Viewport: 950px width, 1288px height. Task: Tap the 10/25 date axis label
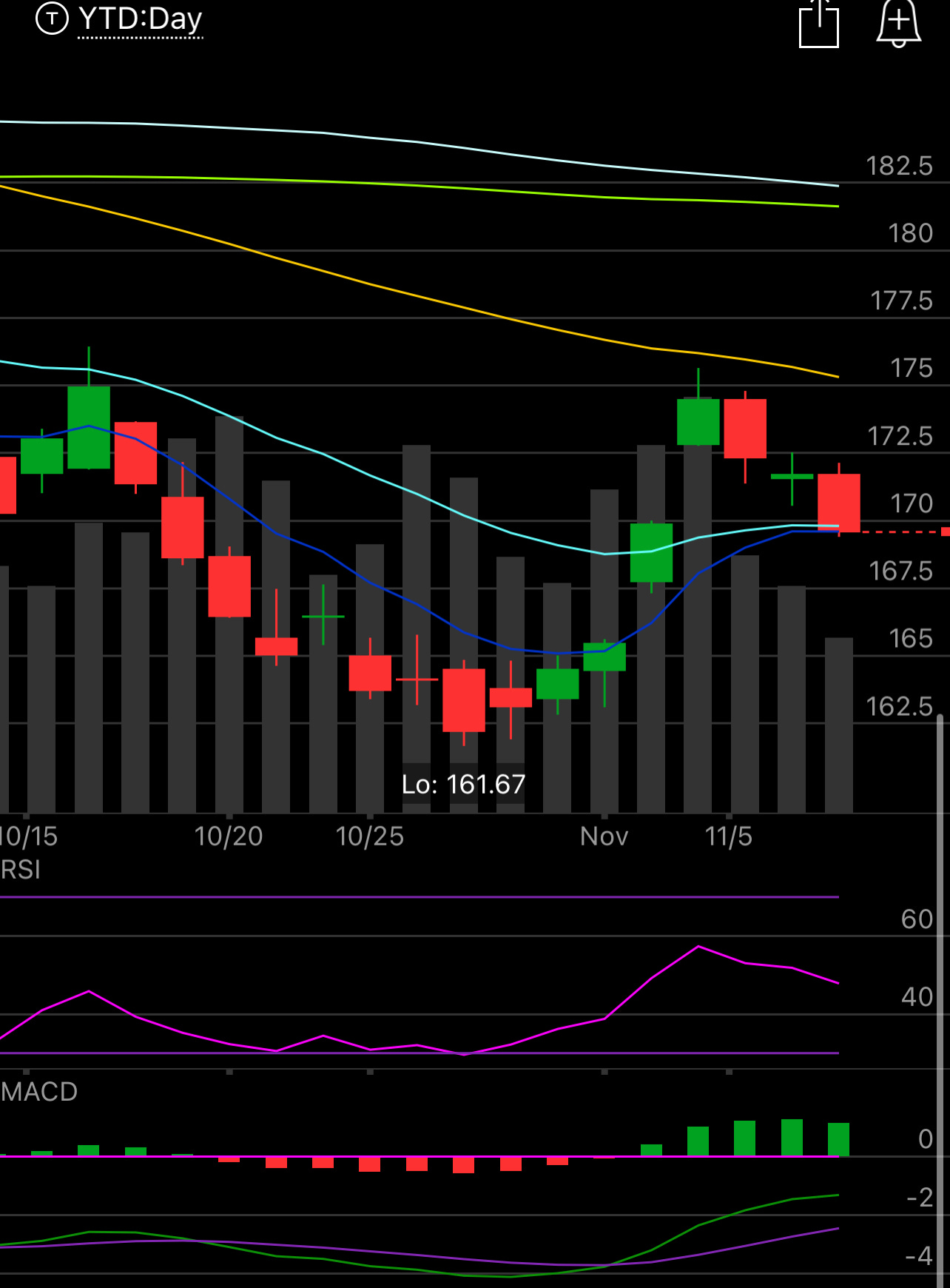(370, 836)
